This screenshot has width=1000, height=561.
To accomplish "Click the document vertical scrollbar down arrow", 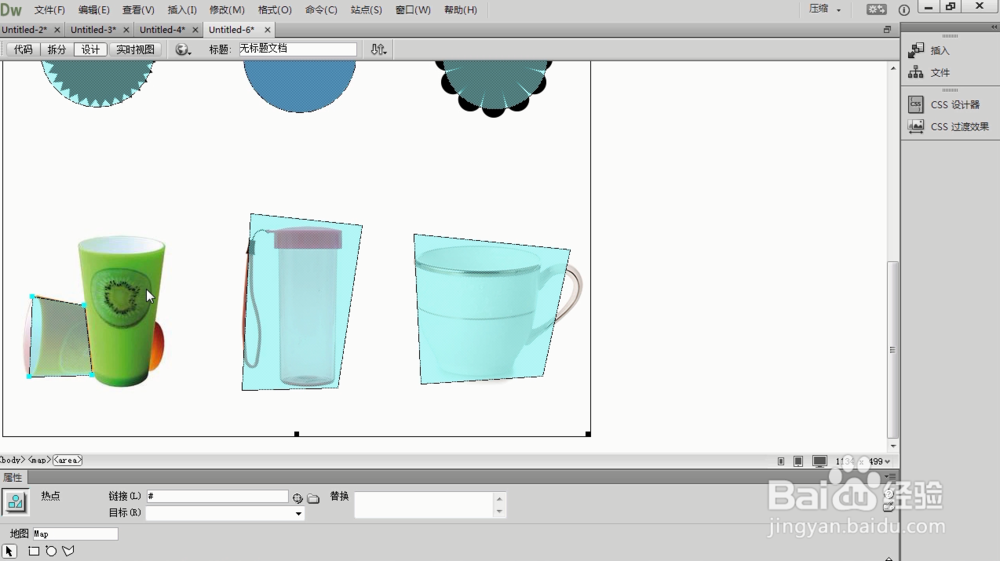I will (x=893, y=446).
